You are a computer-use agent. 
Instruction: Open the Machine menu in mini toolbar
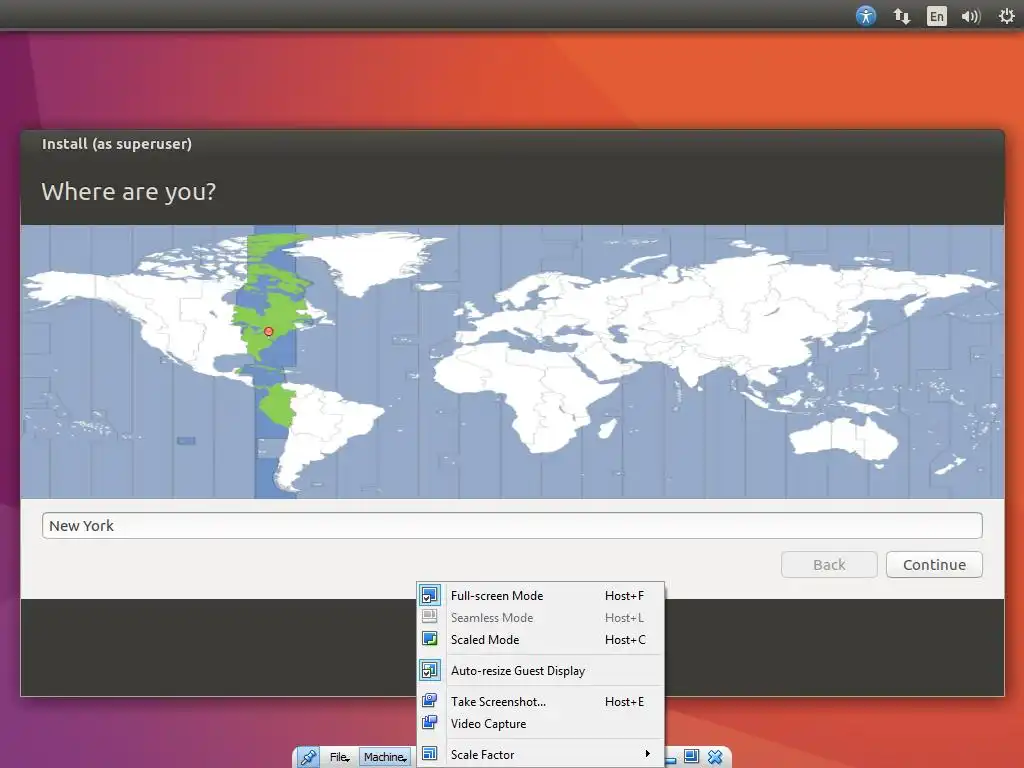click(x=385, y=757)
